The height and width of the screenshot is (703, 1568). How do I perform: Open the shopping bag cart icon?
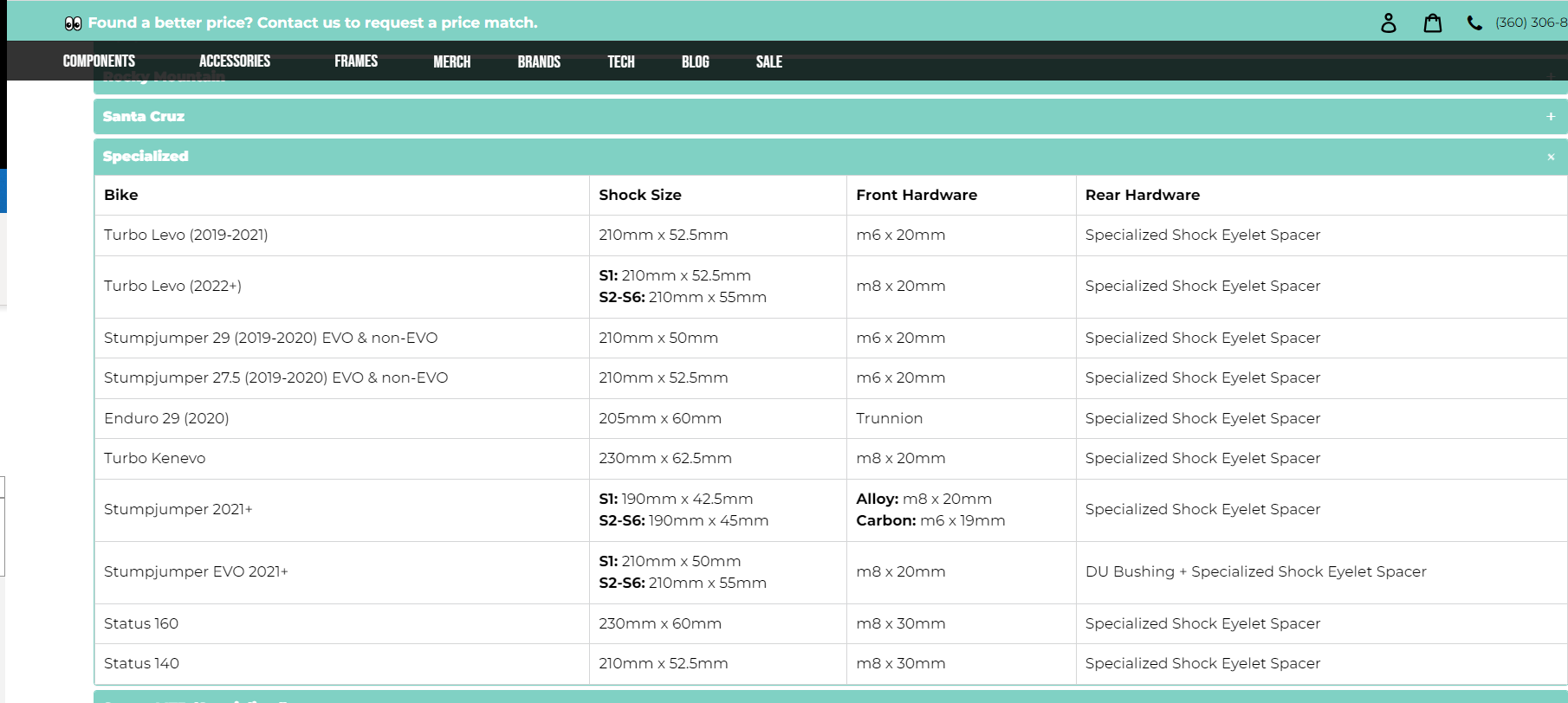(1433, 23)
